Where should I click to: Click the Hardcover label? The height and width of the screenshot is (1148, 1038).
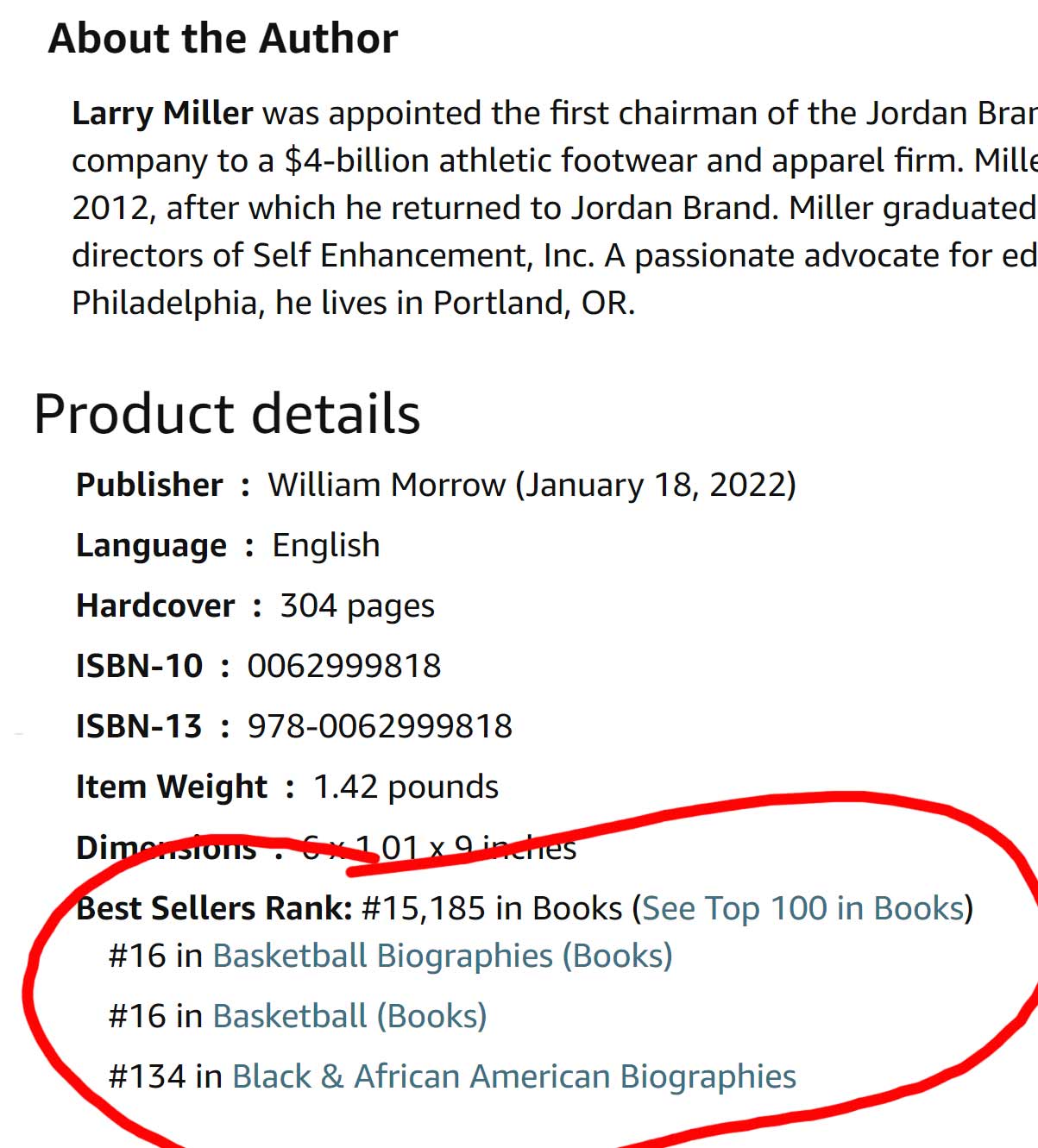(155, 605)
